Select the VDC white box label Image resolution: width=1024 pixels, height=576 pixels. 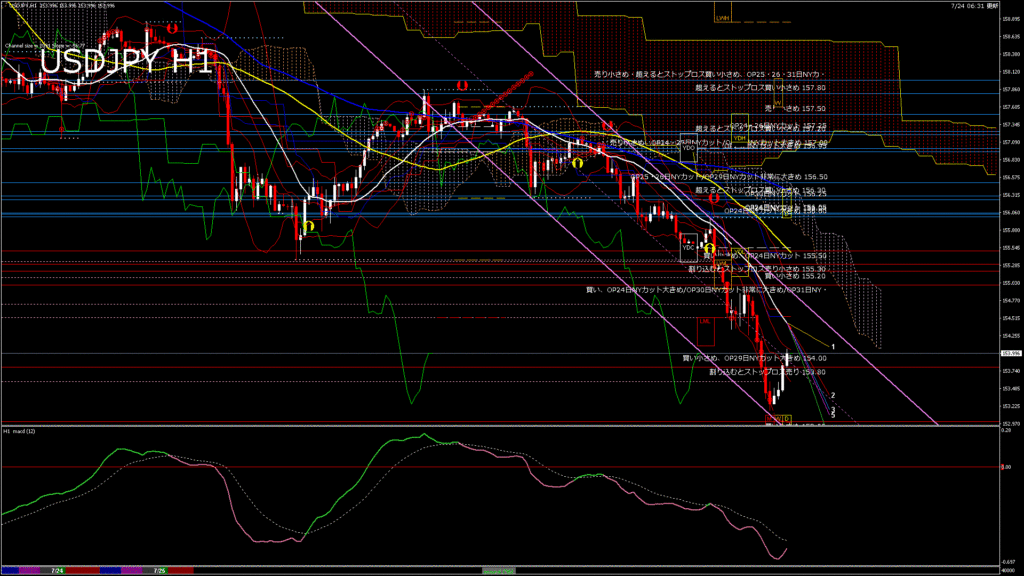688,248
